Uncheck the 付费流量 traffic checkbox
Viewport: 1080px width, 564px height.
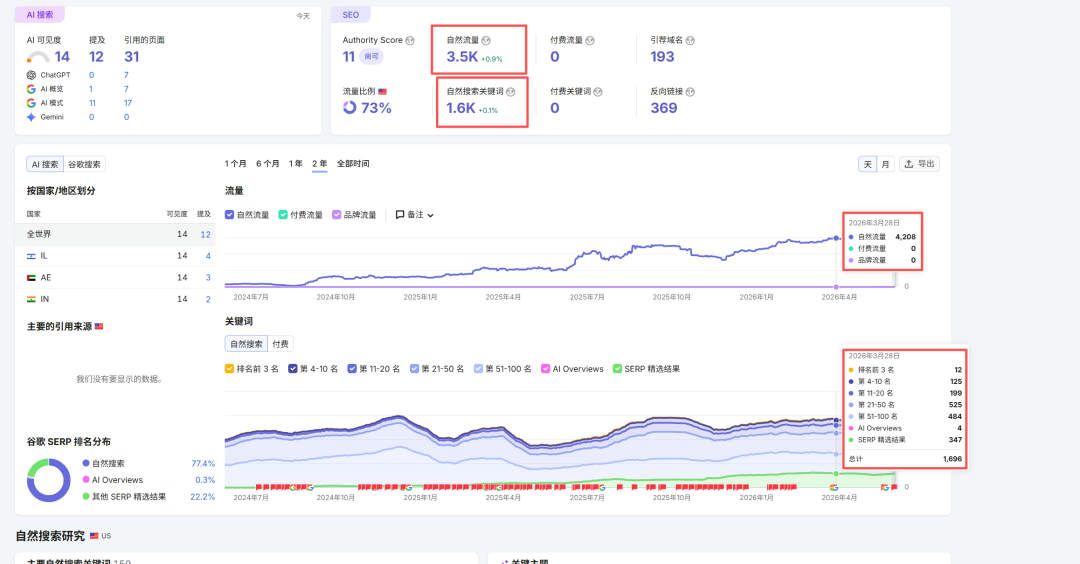pyautogui.click(x=283, y=215)
